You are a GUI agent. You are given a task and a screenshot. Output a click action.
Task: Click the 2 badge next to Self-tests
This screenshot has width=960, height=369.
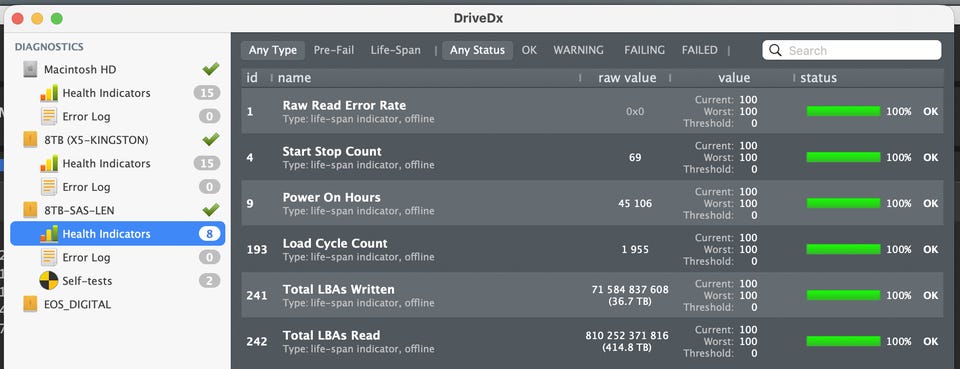coord(209,281)
